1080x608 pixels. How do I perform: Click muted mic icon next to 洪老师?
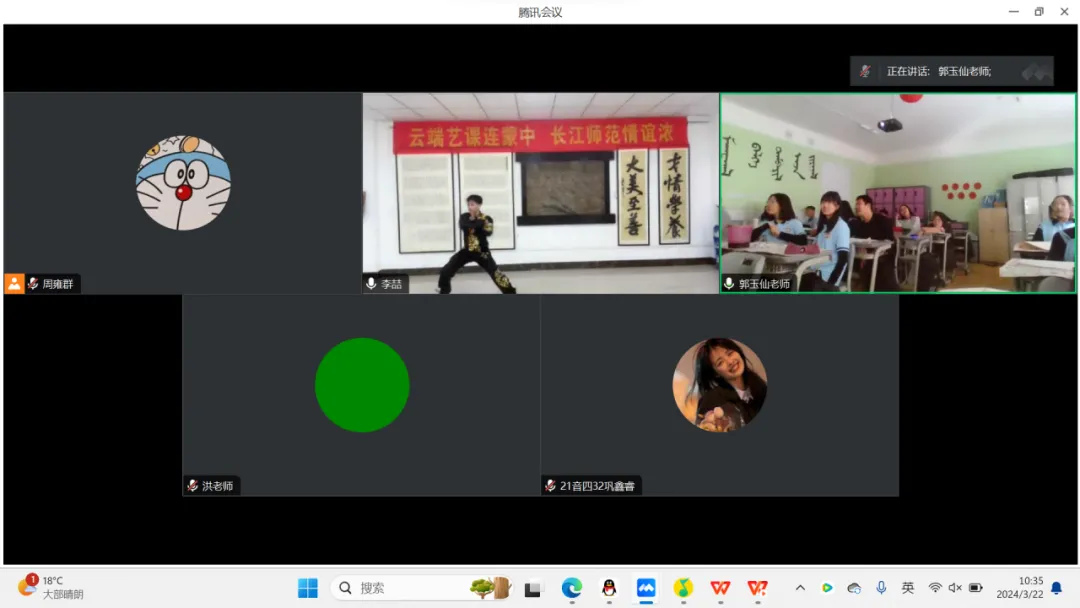pos(192,486)
